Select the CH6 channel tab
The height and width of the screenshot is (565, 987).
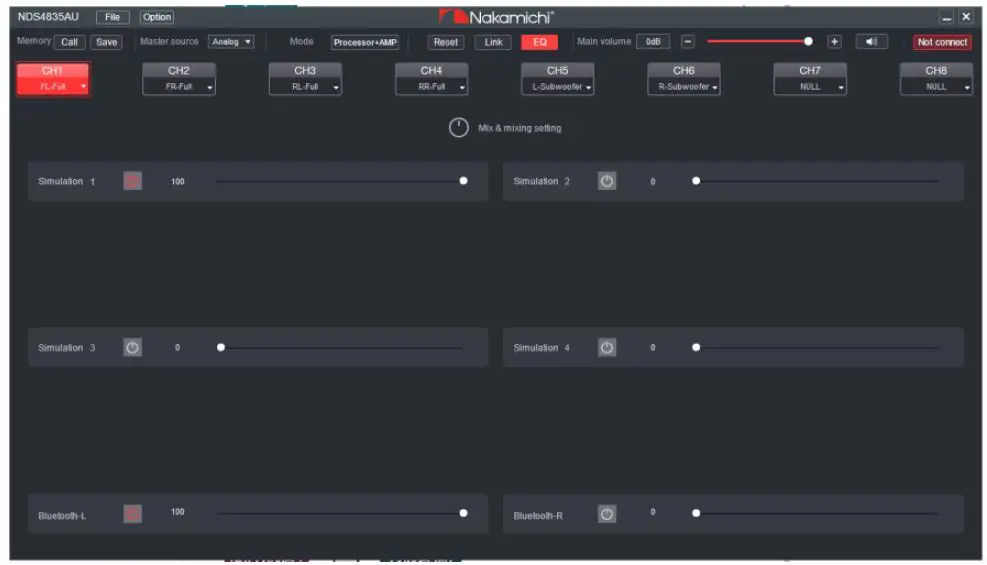pyautogui.click(x=684, y=70)
